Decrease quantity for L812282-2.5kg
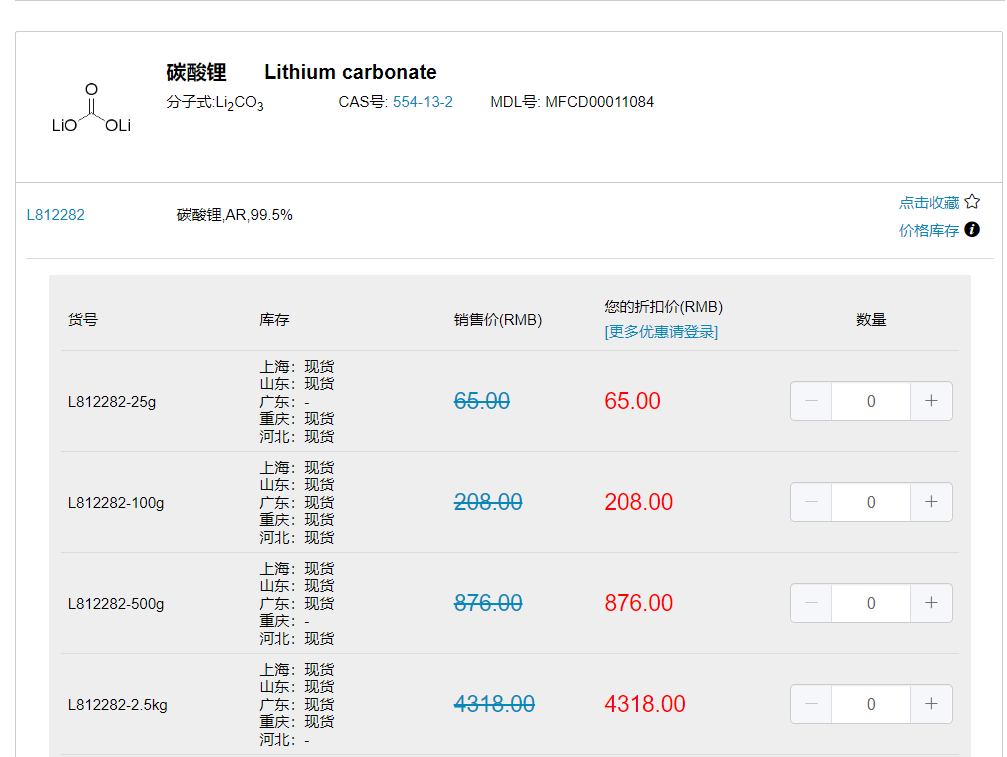The width and height of the screenshot is (1007, 757). tap(811, 703)
